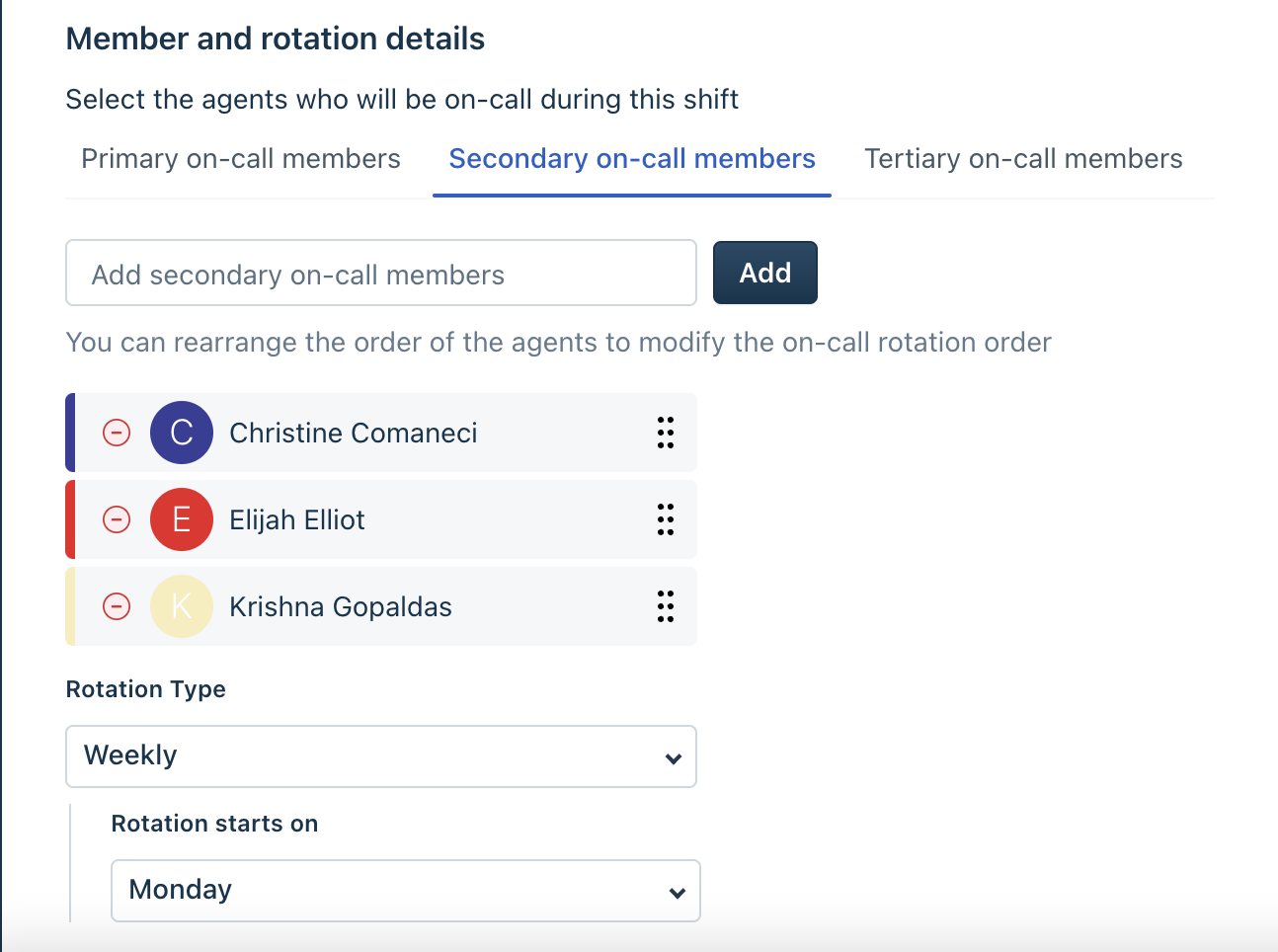The height and width of the screenshot is (952, 1278).
Task: Switch to Tertiary on-call members tab
Action: click(1023, 159)
